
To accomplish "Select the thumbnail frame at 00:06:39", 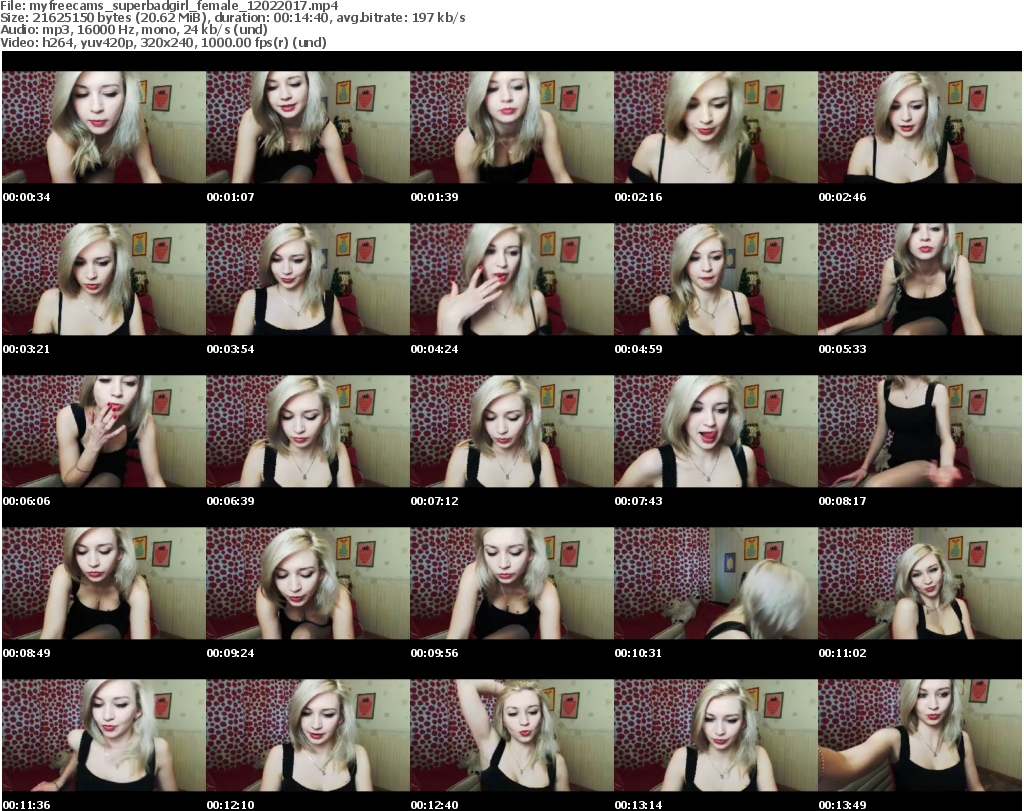I will [x=308, y=431].
